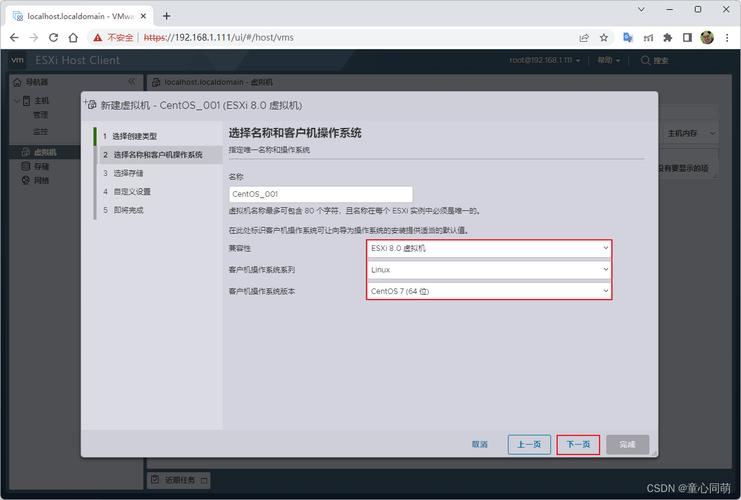The width and height of the screenshot is (741, 500).
Task: Toggle the browser side panel icon
Action: [x=687, y=37]
